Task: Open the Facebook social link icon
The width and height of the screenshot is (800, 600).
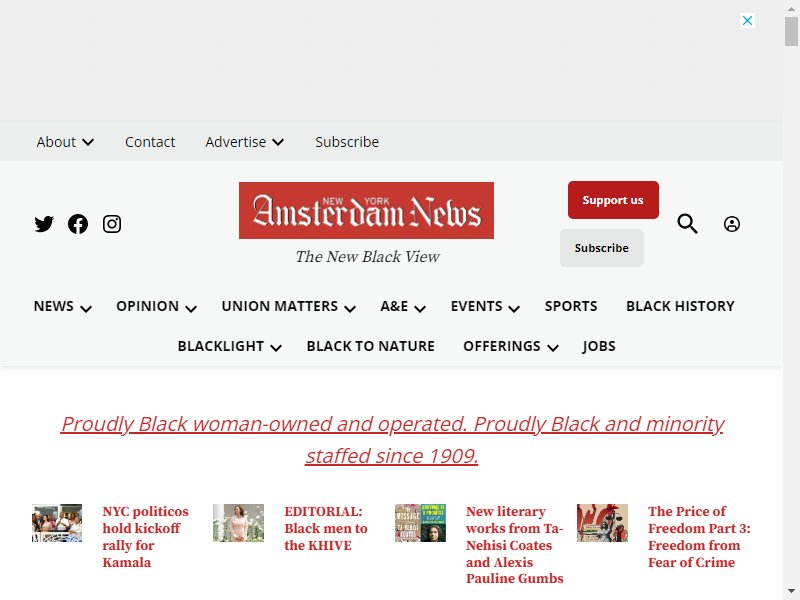Action: pyautogui.click(x=78, y=224)
